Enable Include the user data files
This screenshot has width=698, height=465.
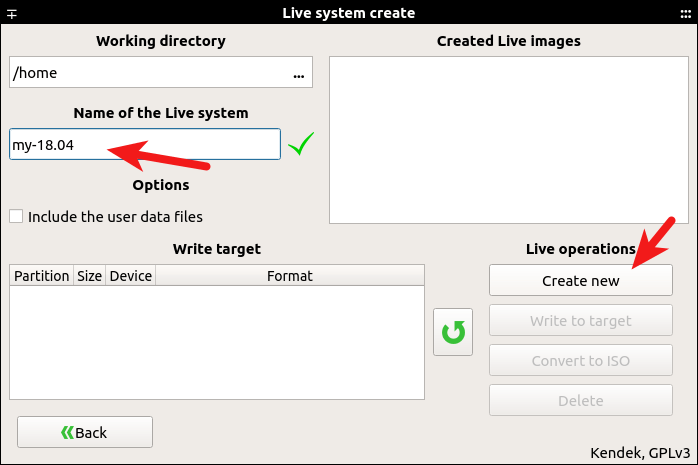pos(16,216)
